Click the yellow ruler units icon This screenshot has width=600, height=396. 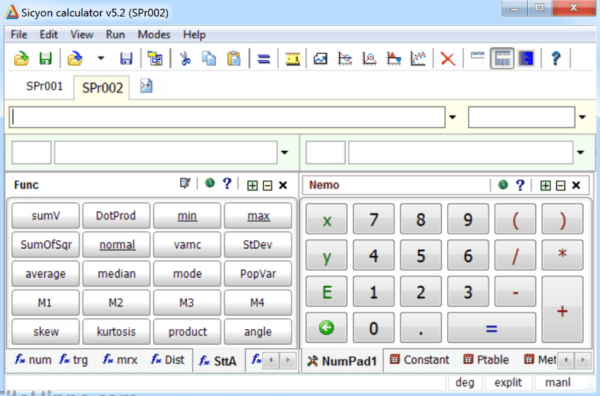[293, 59]
